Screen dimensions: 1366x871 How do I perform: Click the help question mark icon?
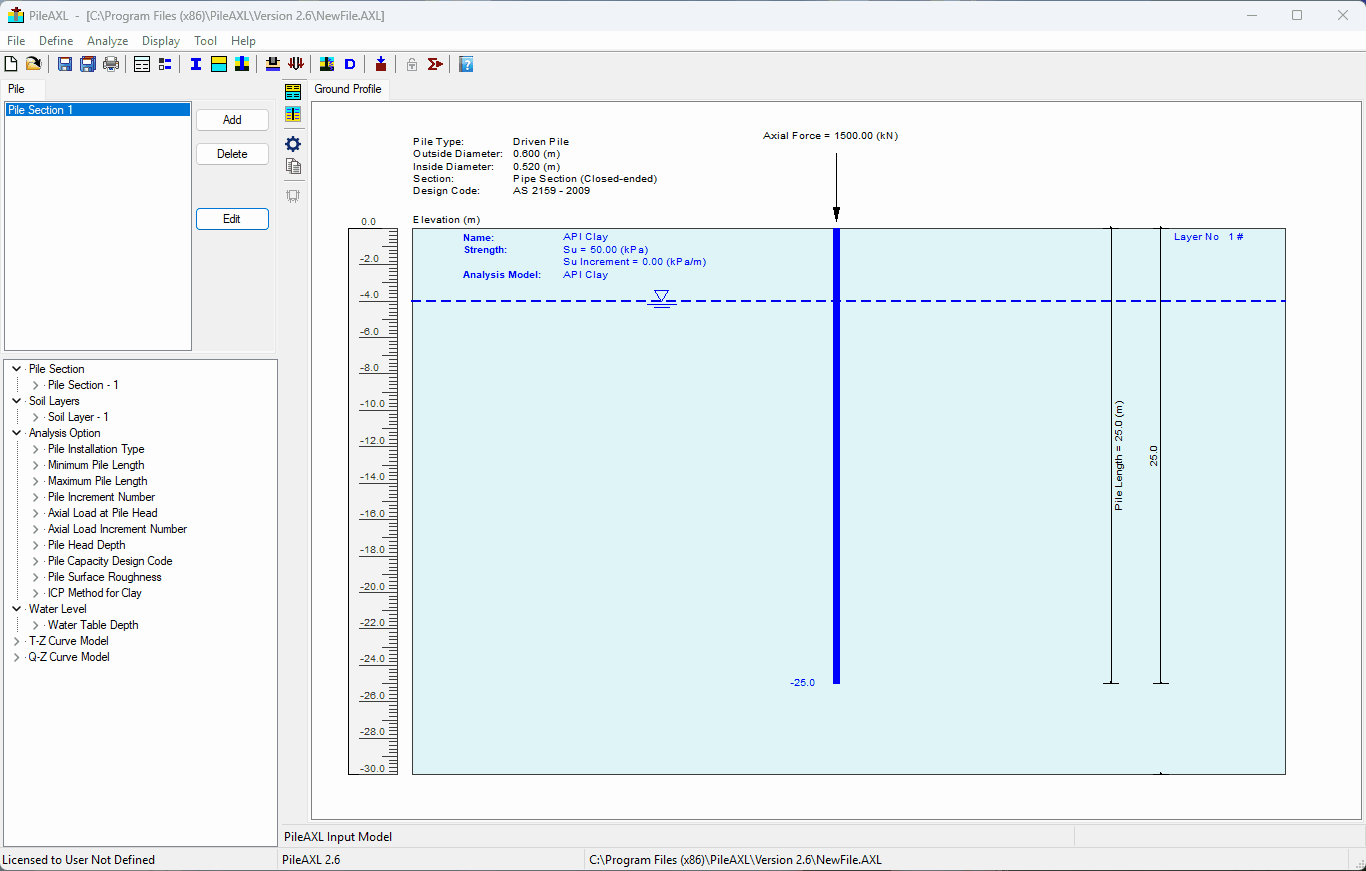click(466, 64)
